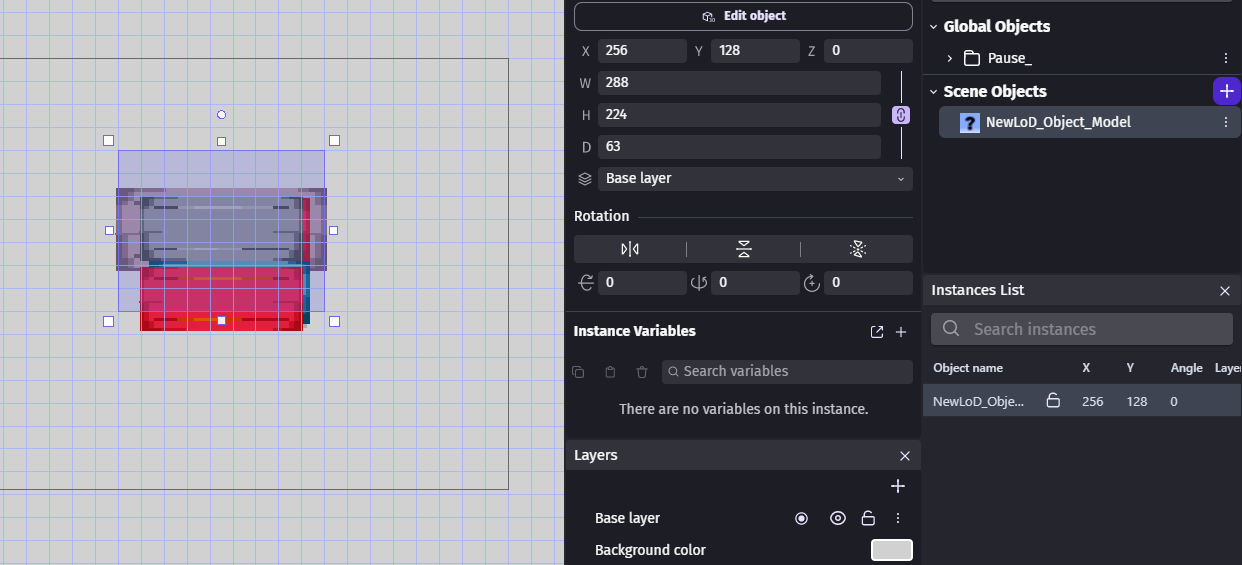This screenshot has height=565, width=1242.
Task: Click the NewLoD_Object_Model question mark thumbnail
Action: [x=970, y=122]
